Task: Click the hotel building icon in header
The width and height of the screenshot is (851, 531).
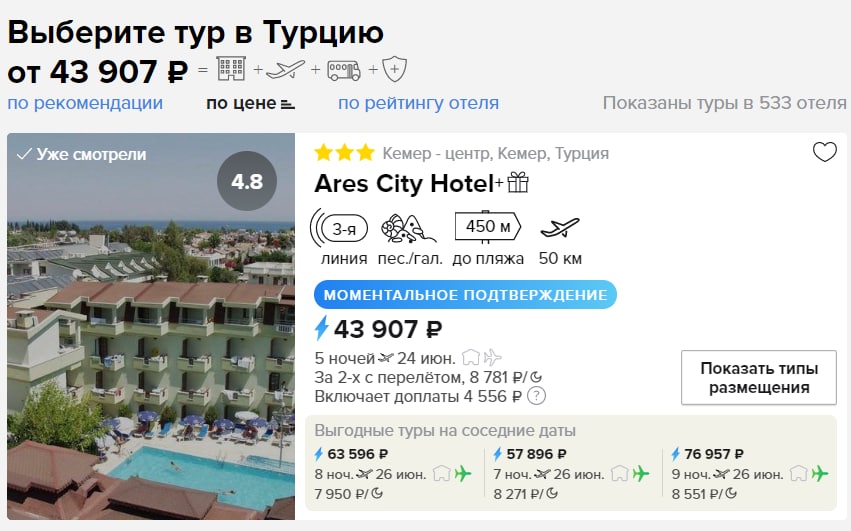Action: 231,69
